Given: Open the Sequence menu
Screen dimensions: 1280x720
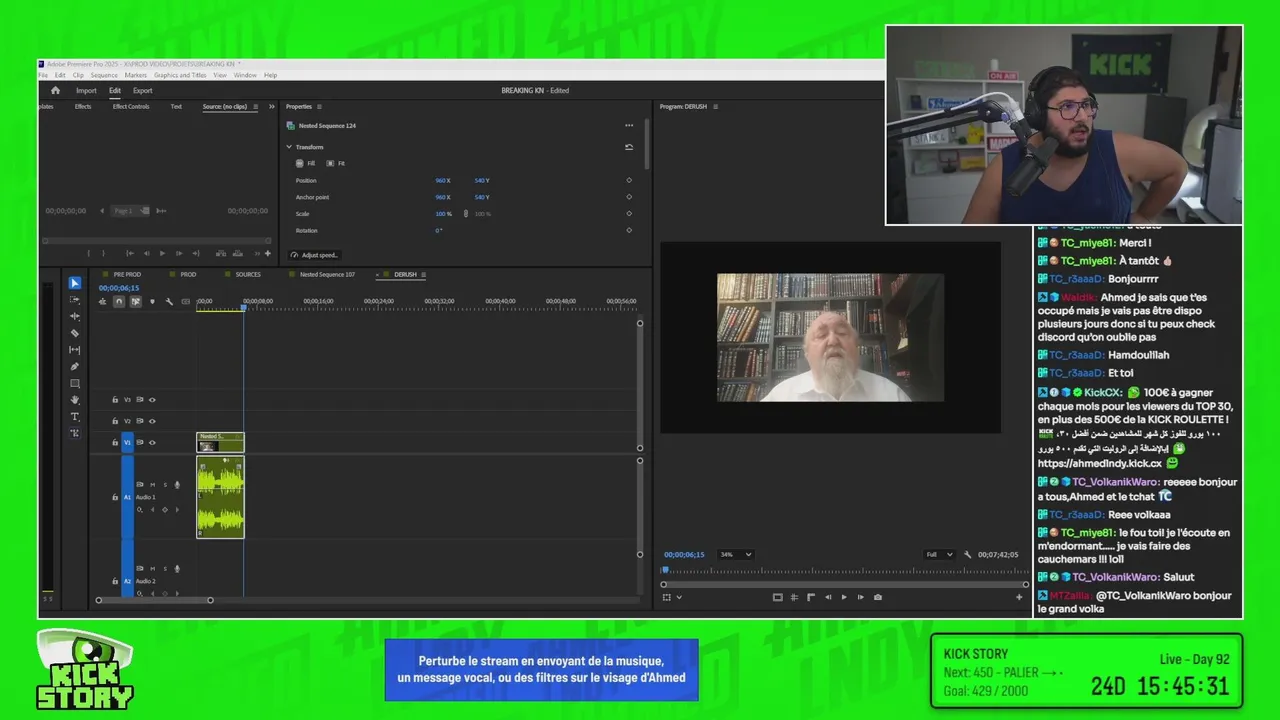Looking at the screenshot, I should click(104, 75).
